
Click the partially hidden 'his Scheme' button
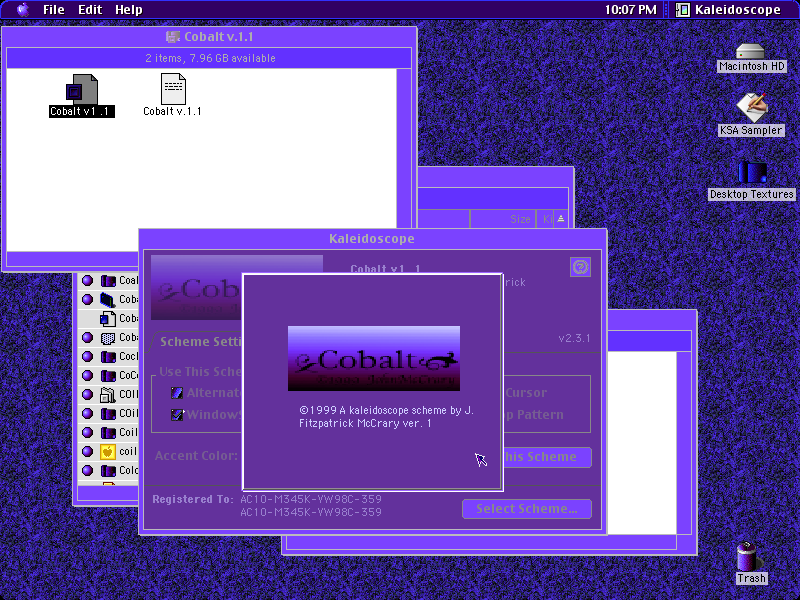(x=547, y=457)
